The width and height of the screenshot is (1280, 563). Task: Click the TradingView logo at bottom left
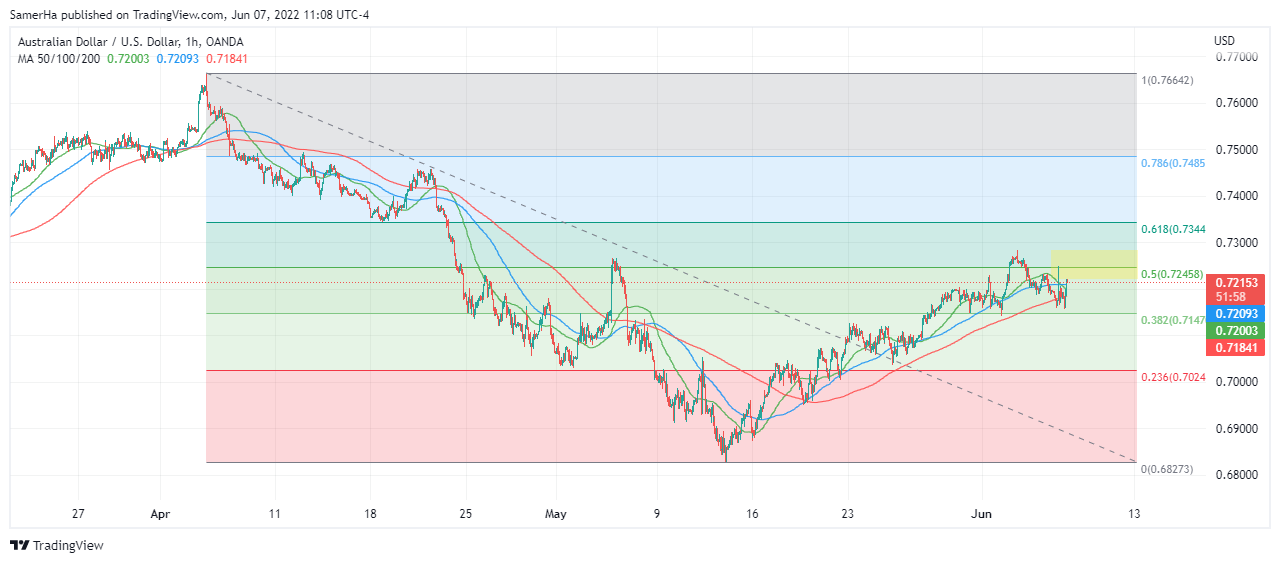coord(57,546)
